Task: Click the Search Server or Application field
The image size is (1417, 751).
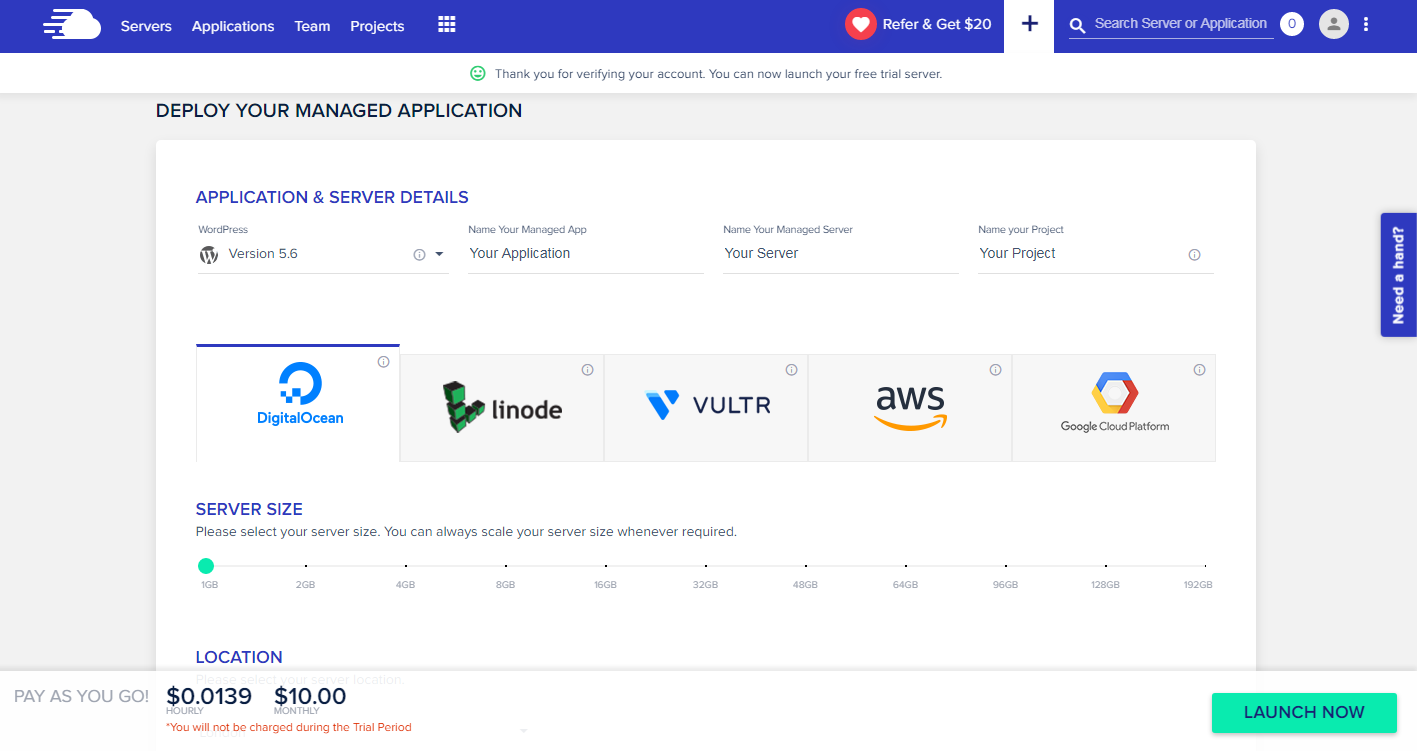Action: point(1181,24)
